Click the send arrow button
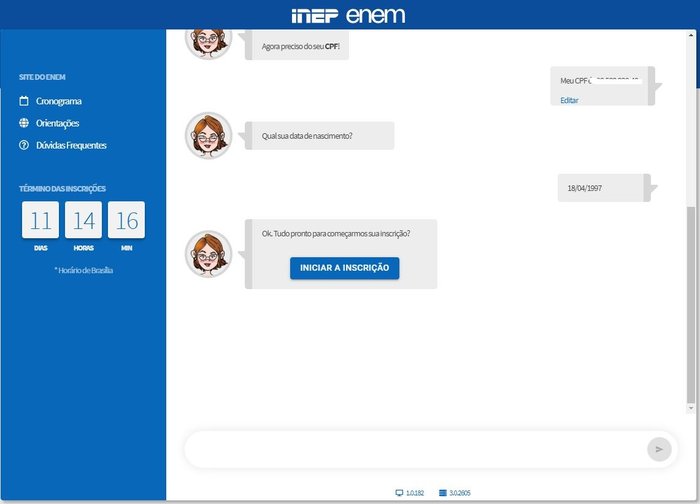The height and width of the screenshot is (504, 700). click(x=659, y=449)
